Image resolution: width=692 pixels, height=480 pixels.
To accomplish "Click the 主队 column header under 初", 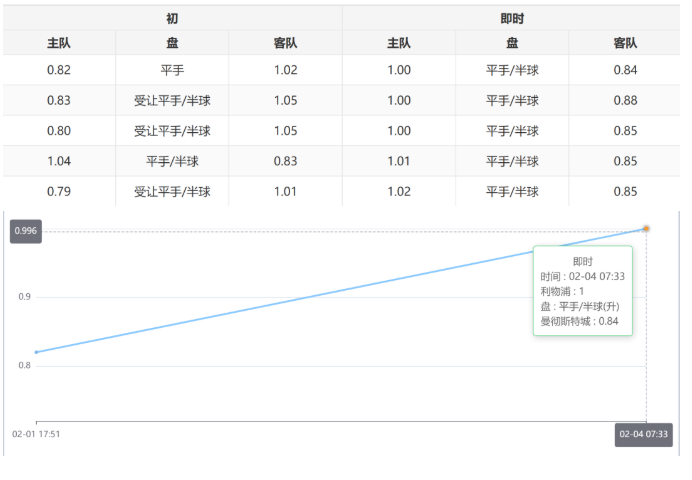I will 59,43.
